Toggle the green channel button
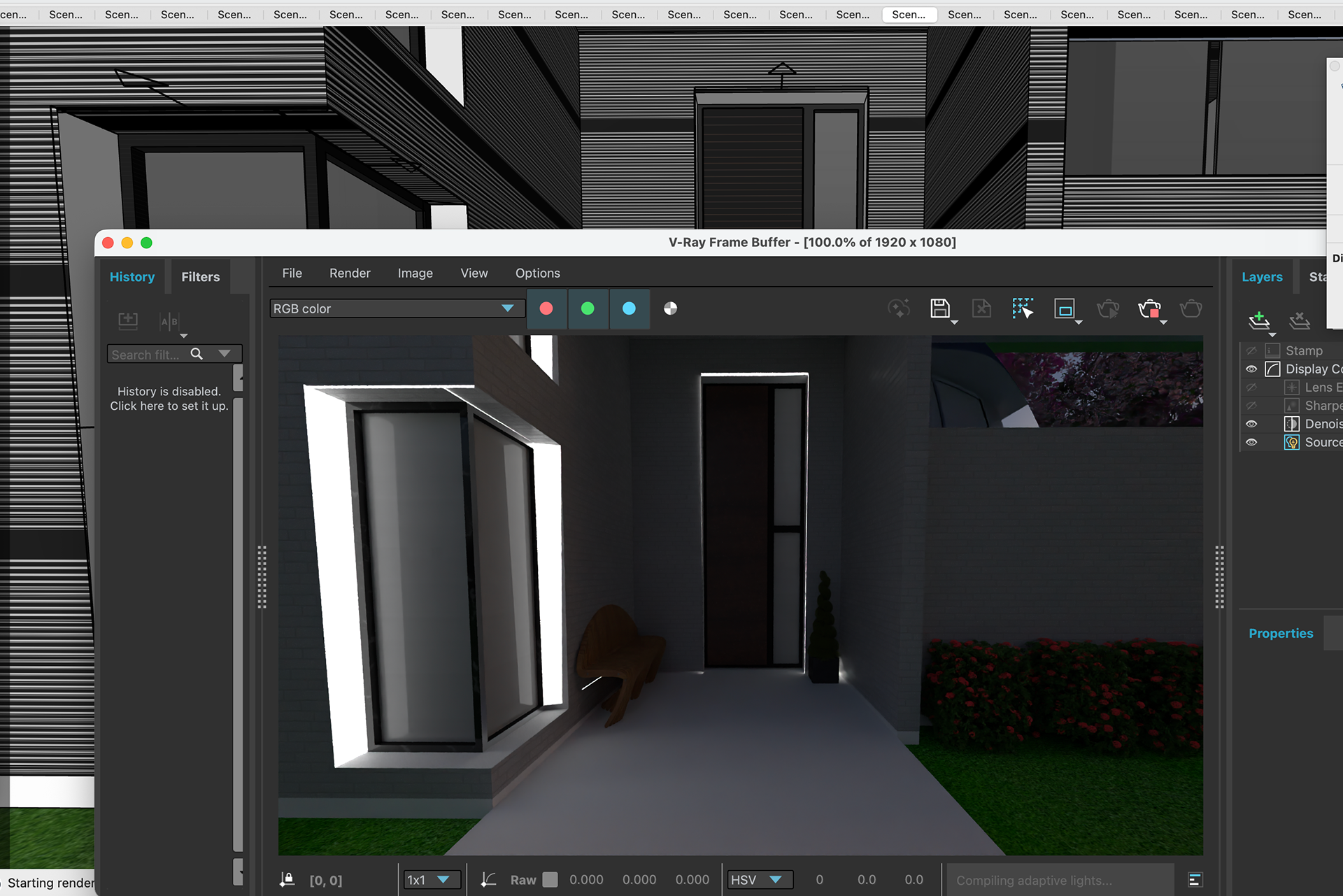Image resolution: width=1343 pixels, height=896 pixels. click(588, 308)
